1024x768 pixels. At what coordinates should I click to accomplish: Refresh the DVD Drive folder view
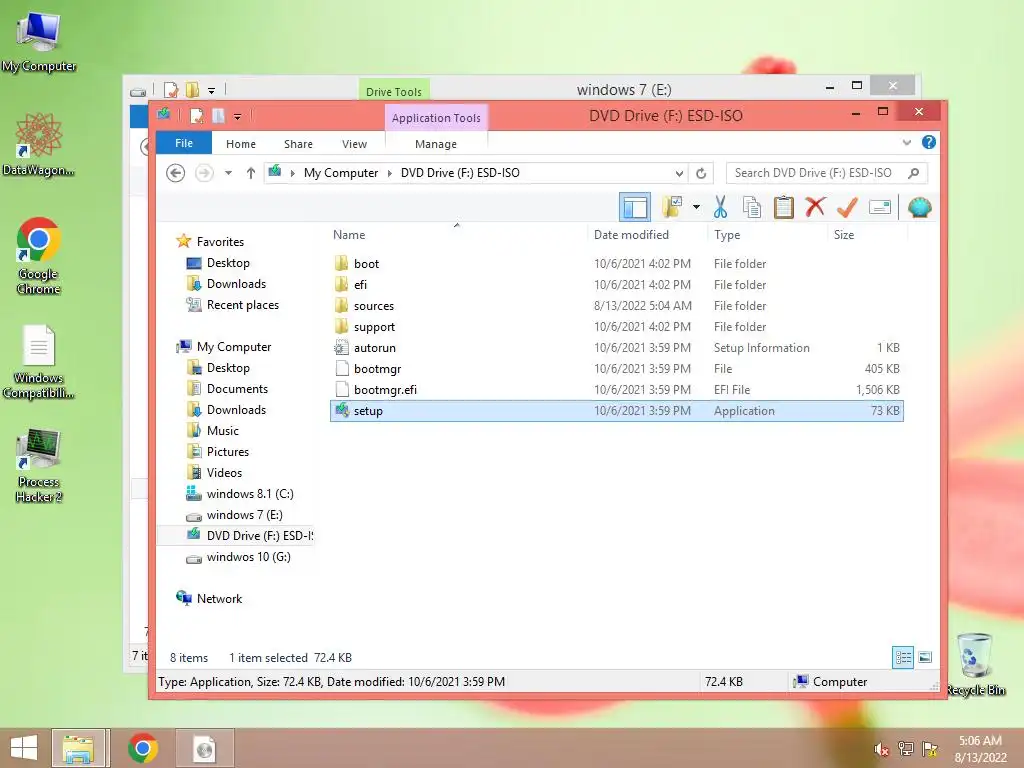[701, 173]
